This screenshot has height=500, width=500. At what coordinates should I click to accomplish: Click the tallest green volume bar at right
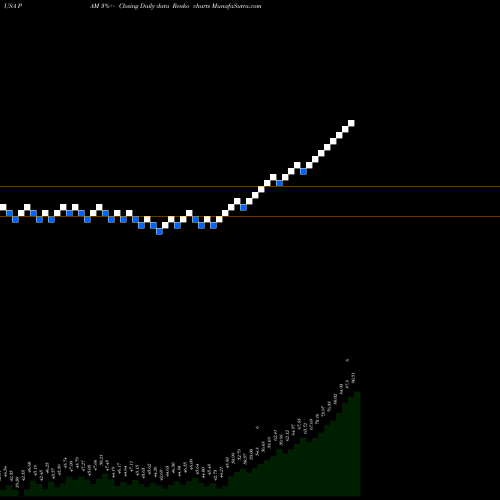[x=357, y=444]
